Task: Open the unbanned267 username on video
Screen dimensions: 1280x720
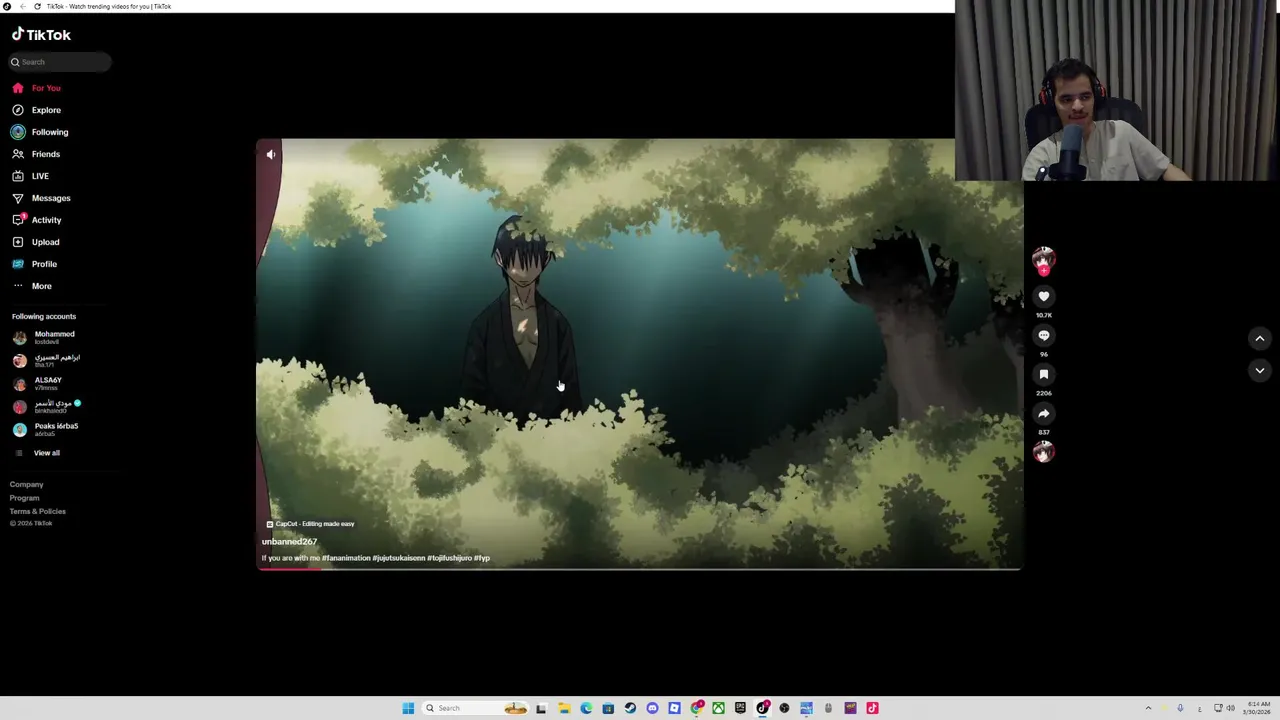Action: click(x=289, y=542)
